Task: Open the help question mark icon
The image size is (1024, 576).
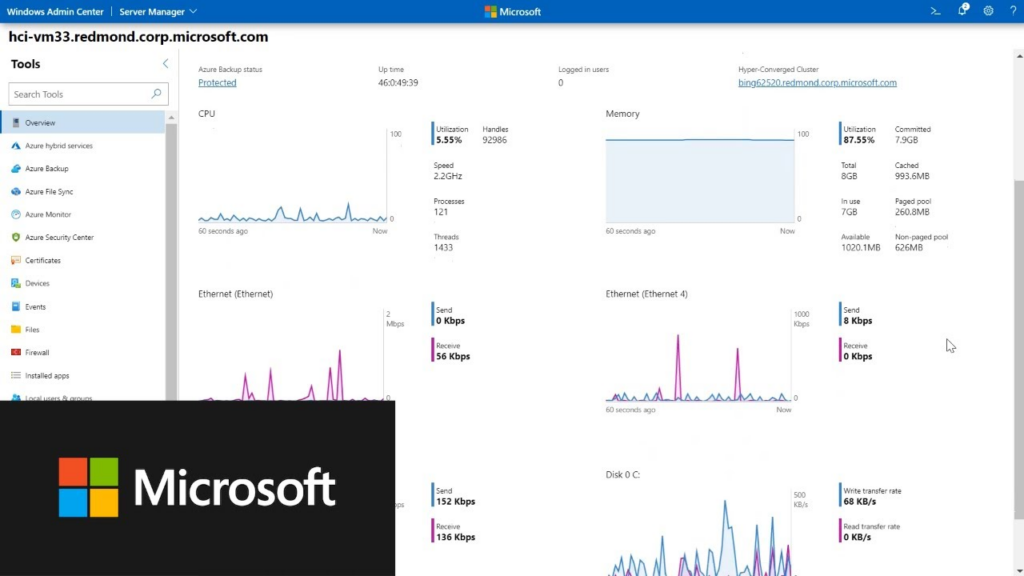Action: (x=1011, y=11)
